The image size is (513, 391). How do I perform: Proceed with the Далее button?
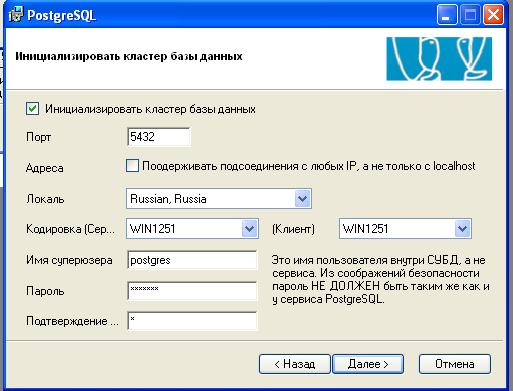[x=368, y=364]
